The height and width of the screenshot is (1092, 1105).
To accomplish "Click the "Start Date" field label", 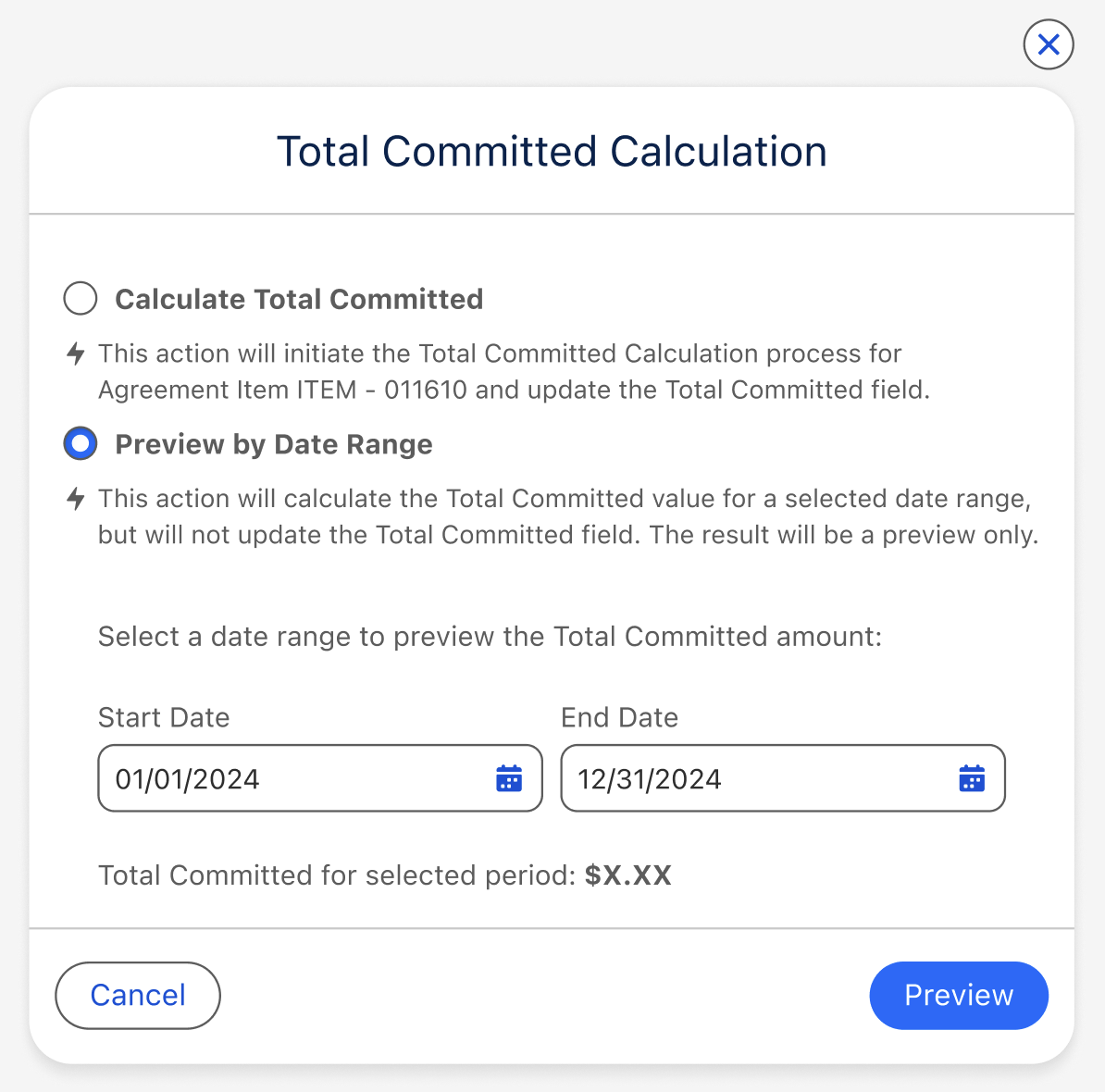I will (x=164, y=718).
